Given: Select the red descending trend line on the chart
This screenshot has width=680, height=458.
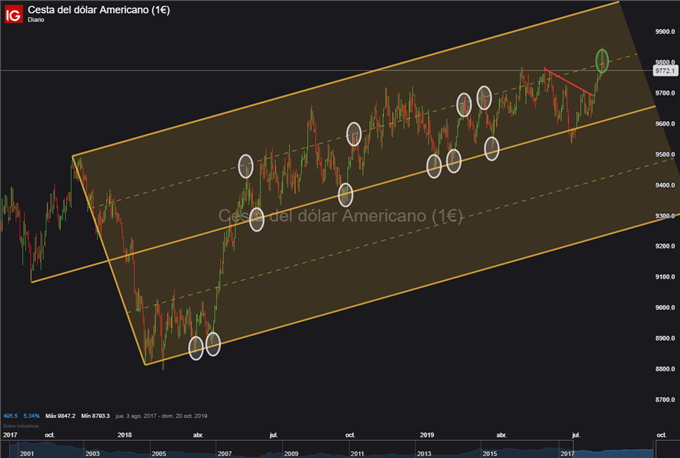Looking at the screenshot, I should [569, 82].
